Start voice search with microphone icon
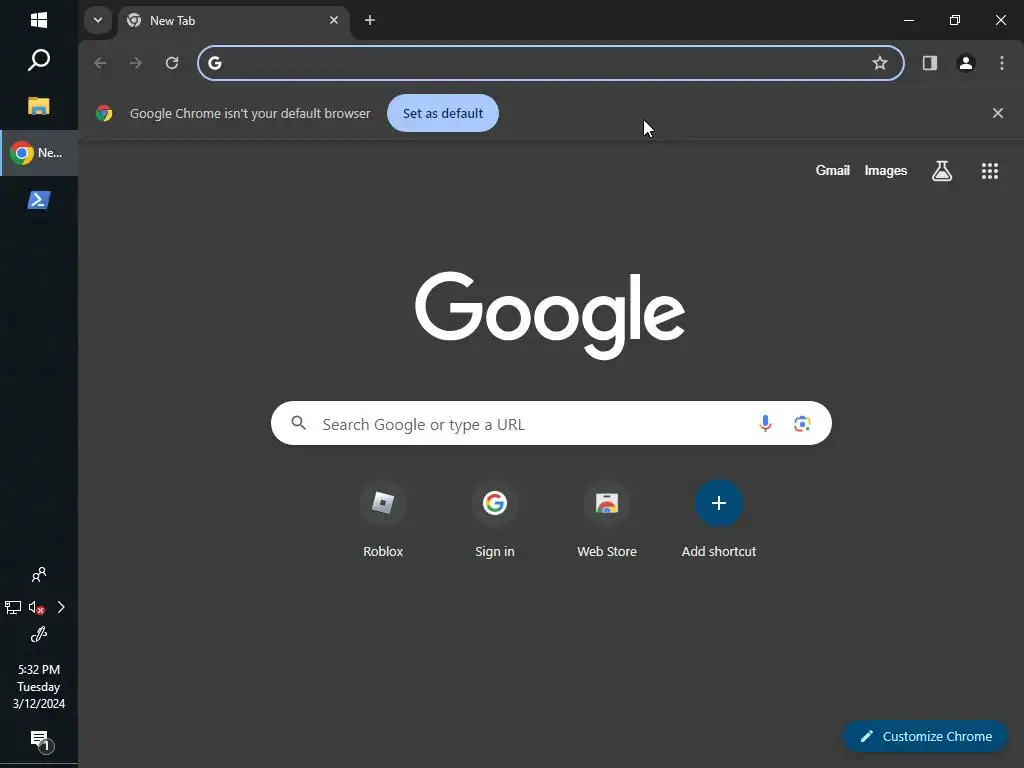 pos(765,423)
